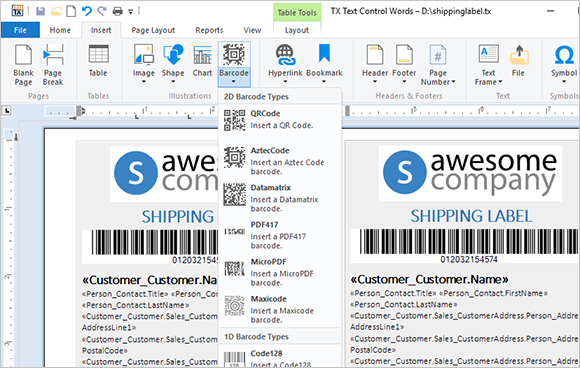
Task: Click the Bookmark ribbon icon
Action: coord(324,54)
